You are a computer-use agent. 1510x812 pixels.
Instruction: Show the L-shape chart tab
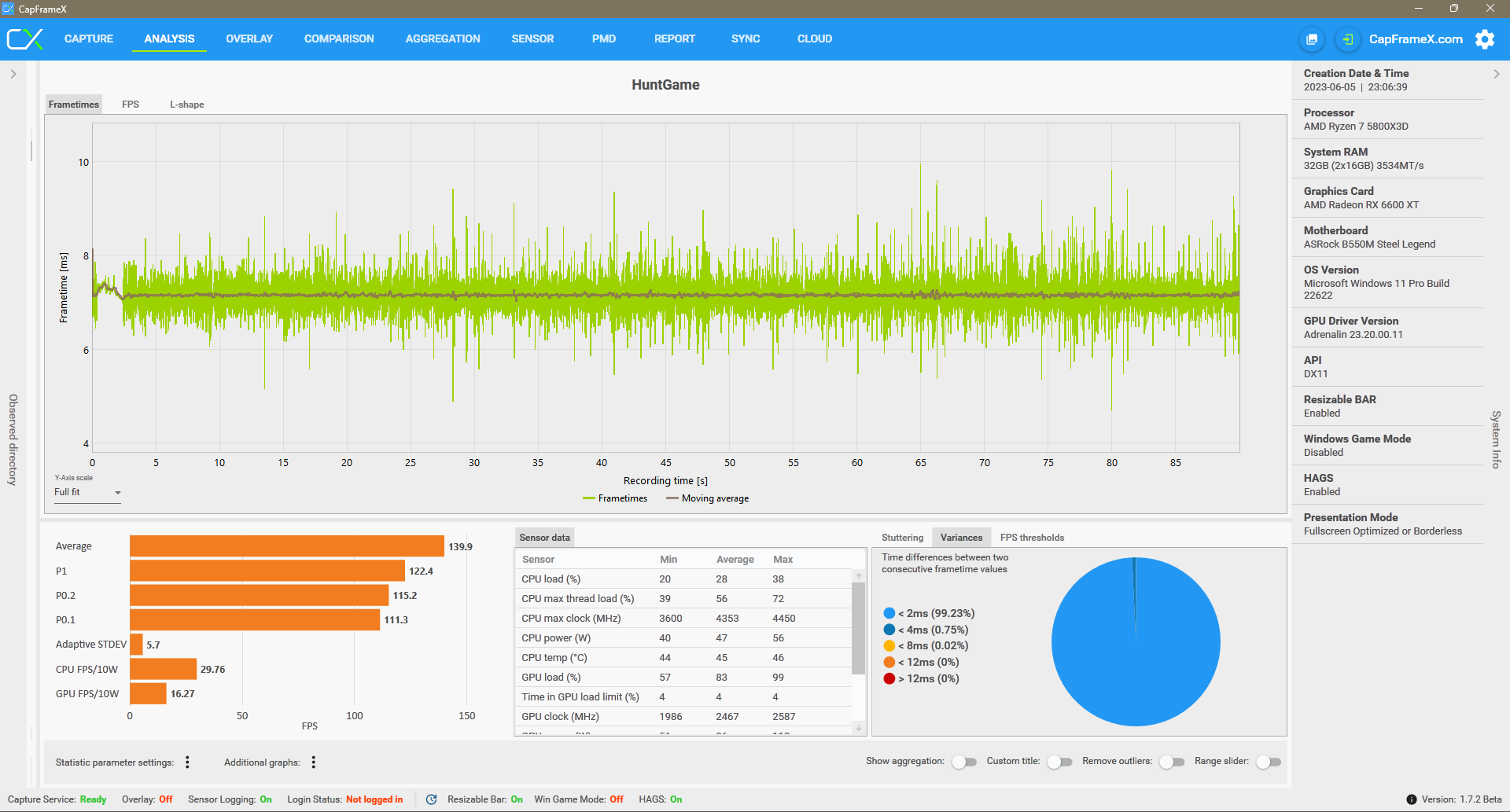[x=187, y=105]
